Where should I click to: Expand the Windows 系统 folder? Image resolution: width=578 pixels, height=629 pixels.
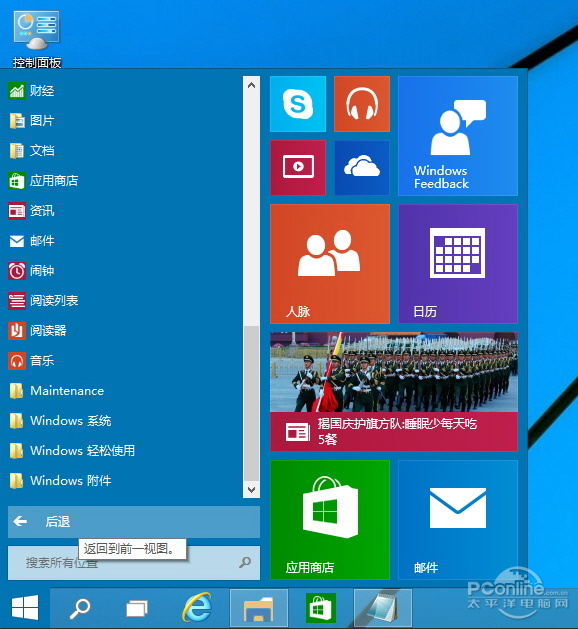[x=60, y=421]
